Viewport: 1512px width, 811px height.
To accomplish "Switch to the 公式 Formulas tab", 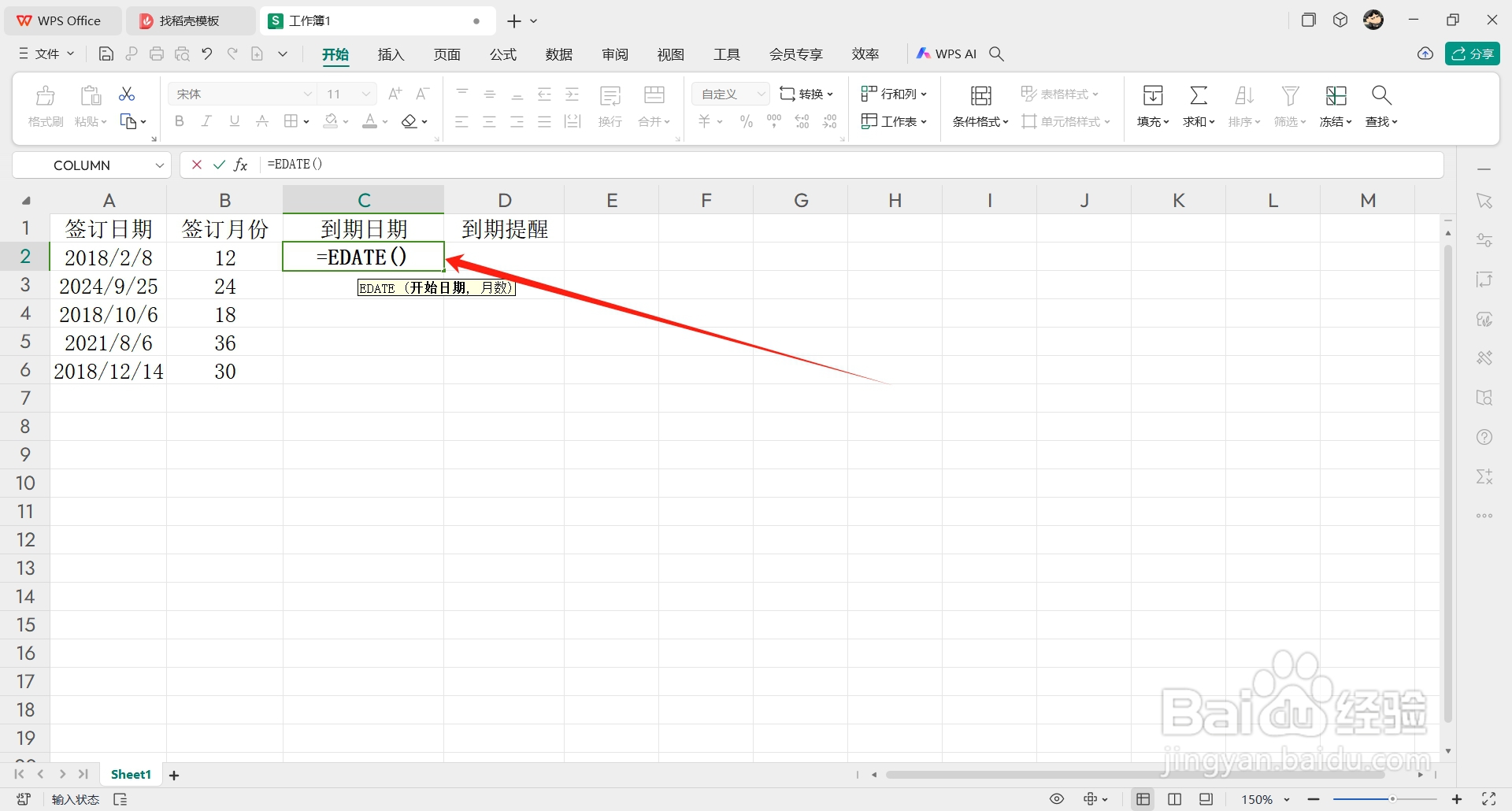I will [x=502, y=54].
